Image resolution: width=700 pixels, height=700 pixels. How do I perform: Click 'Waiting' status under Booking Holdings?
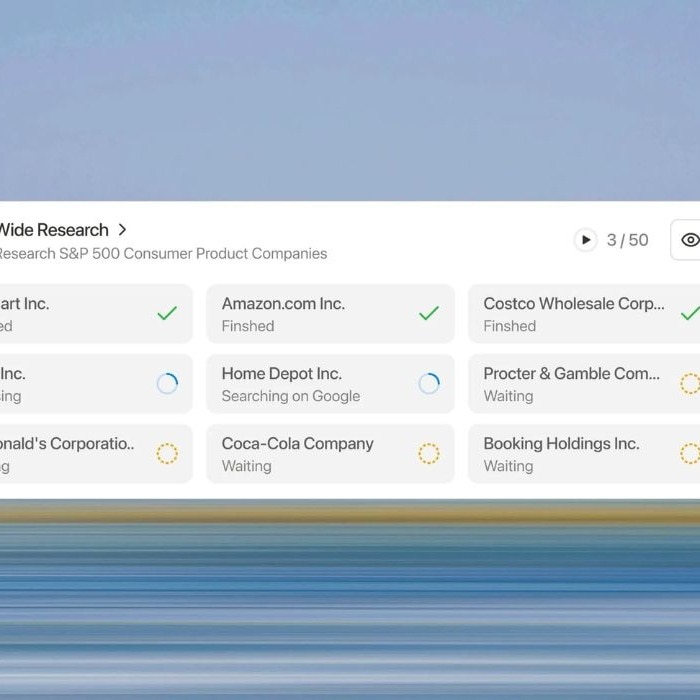click(508, 466)
